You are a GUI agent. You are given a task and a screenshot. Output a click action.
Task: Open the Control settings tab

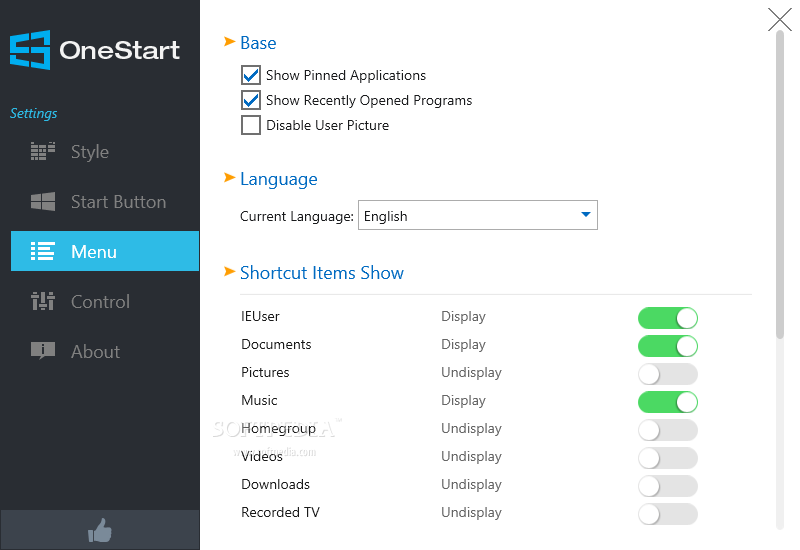point(105,301)
